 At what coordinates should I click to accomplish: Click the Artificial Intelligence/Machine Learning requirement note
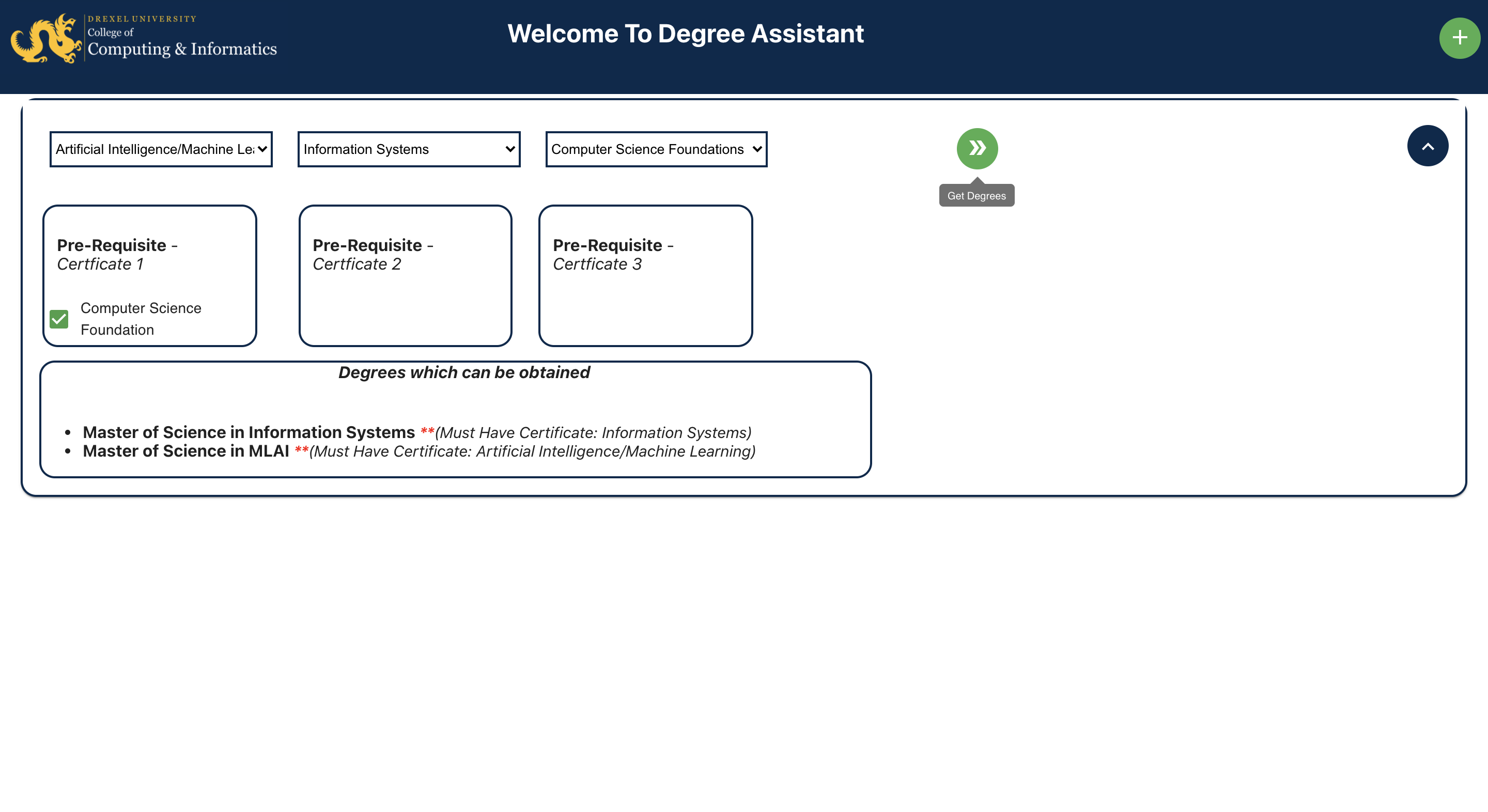tap(532, 451)
